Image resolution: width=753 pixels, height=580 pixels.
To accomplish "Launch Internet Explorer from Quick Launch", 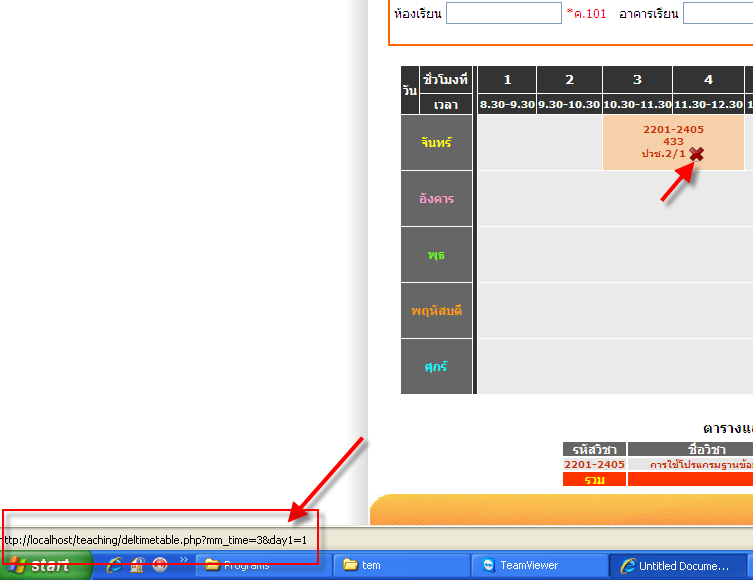I will pos(114,565).
